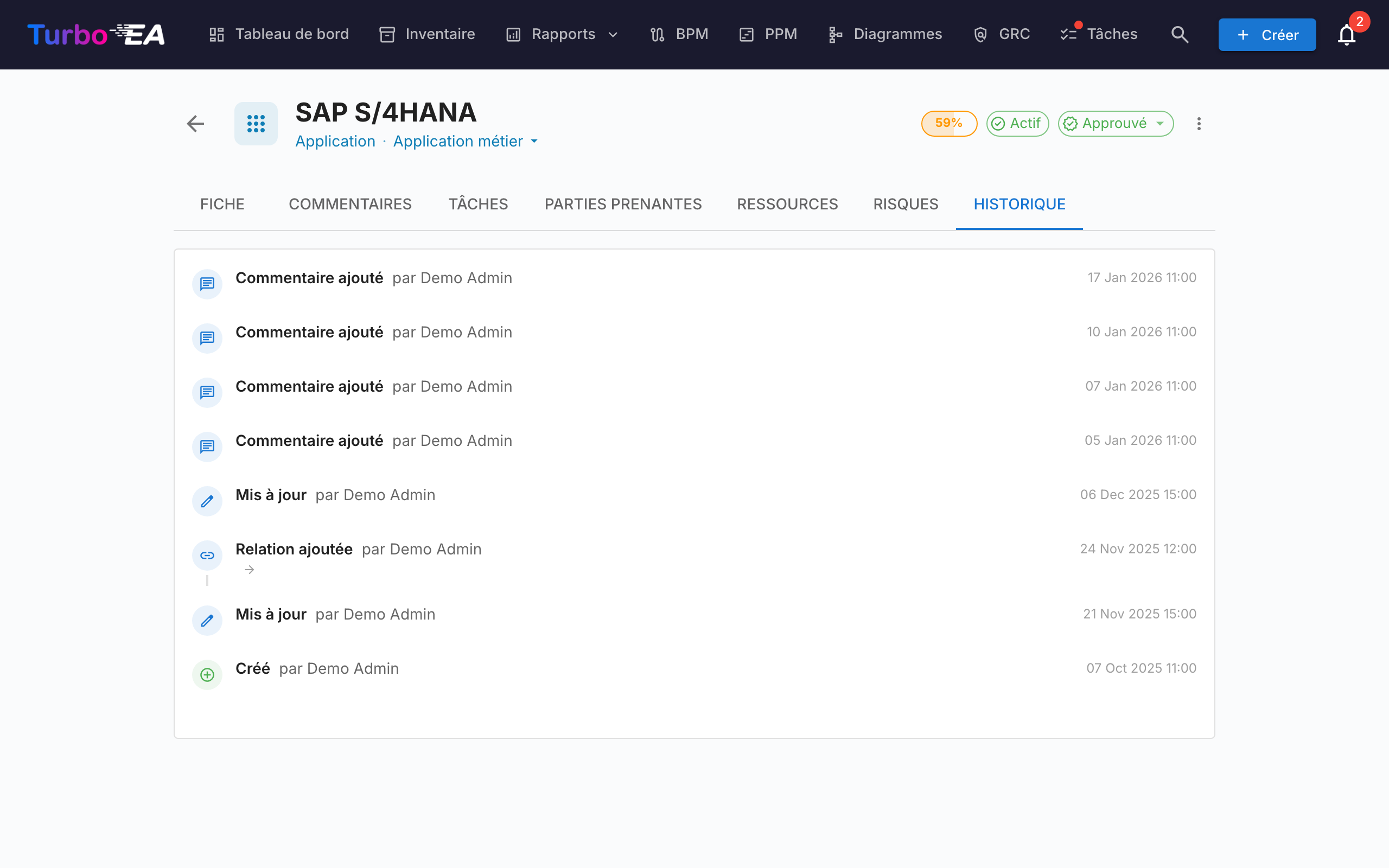Click comment icon for 05 Jan 2026 entry
The height and width of the screenshot is (868, 1389).
[x=207, y=446]
